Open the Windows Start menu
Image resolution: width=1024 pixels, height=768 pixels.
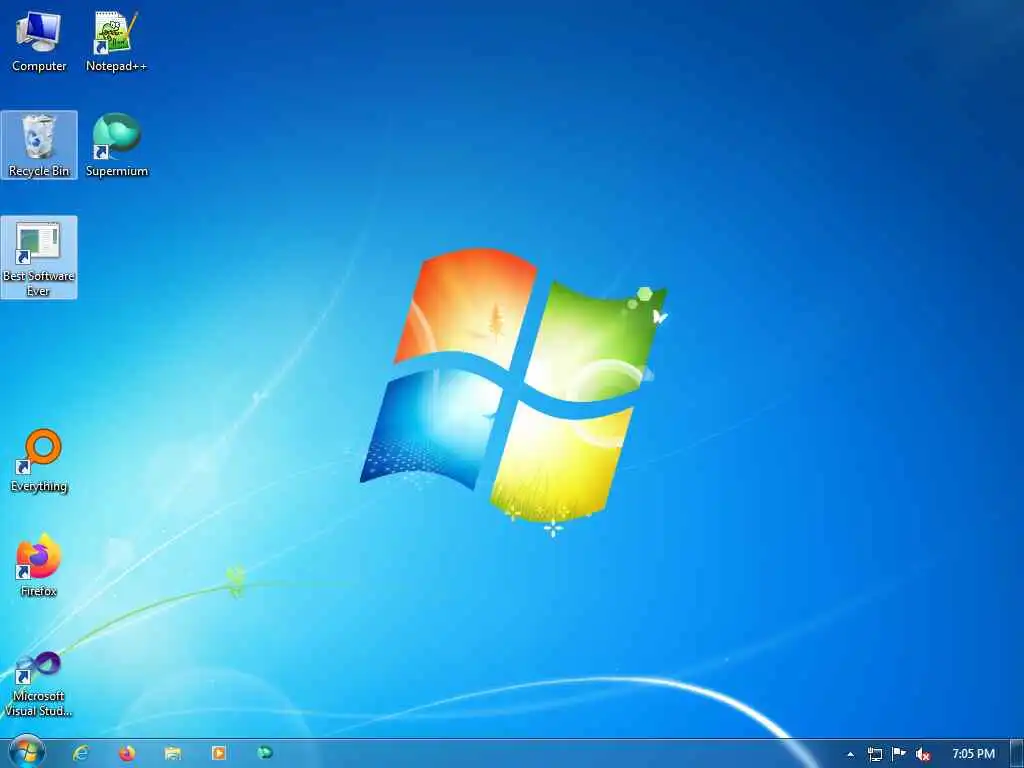[x=27, y=753]
